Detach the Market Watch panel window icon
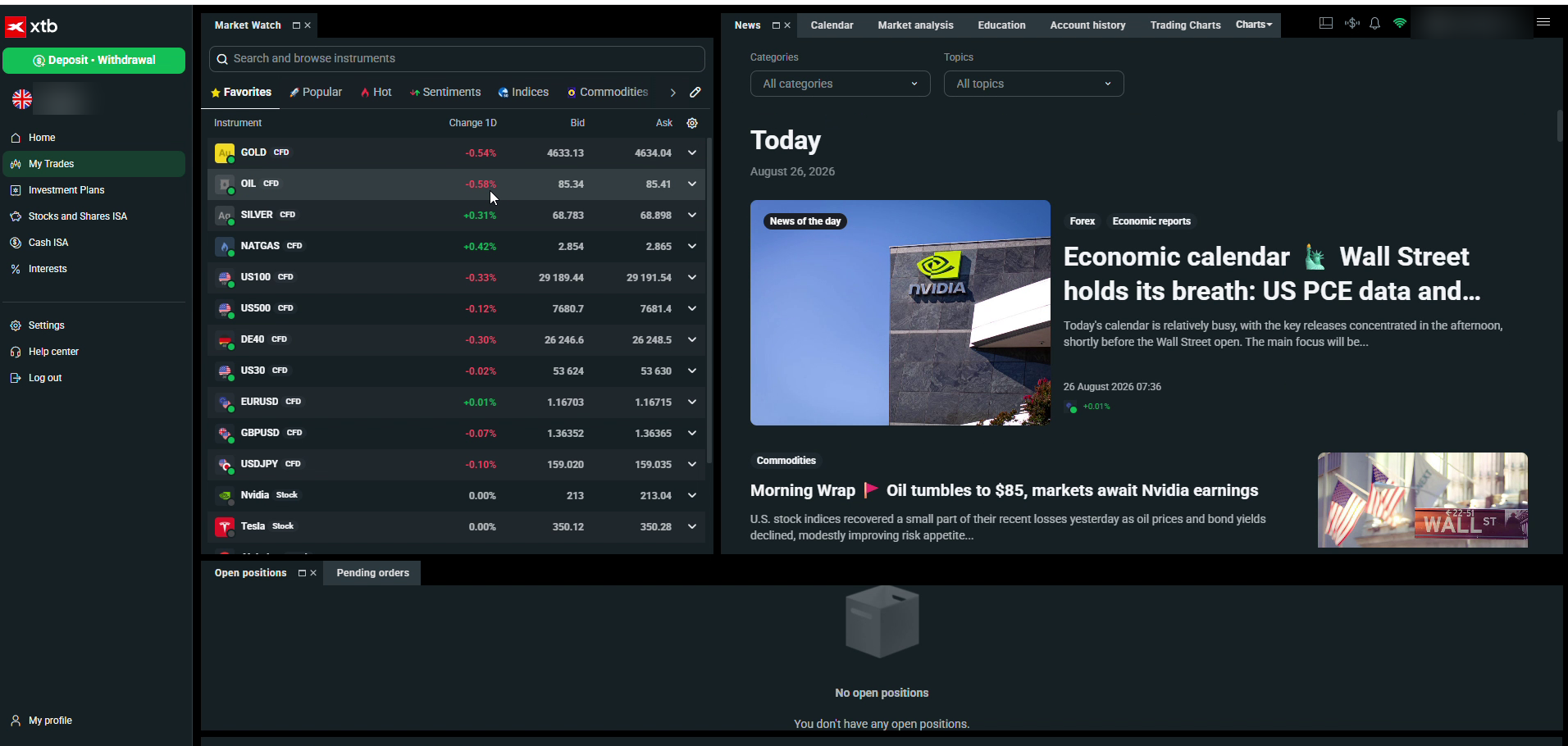The height and width of the screenshot is (746, 1568). 296,25
